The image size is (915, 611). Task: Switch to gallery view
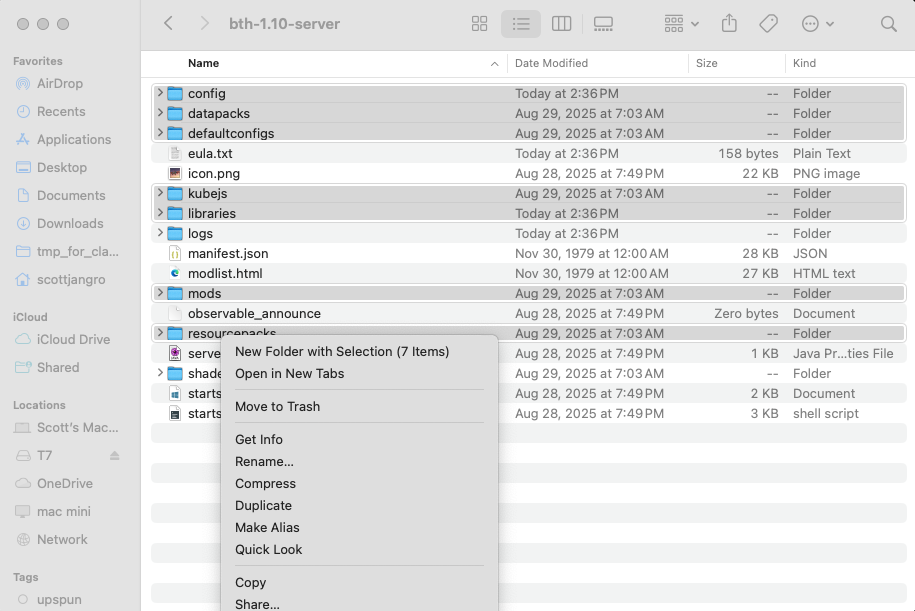[x=603, y=23]
